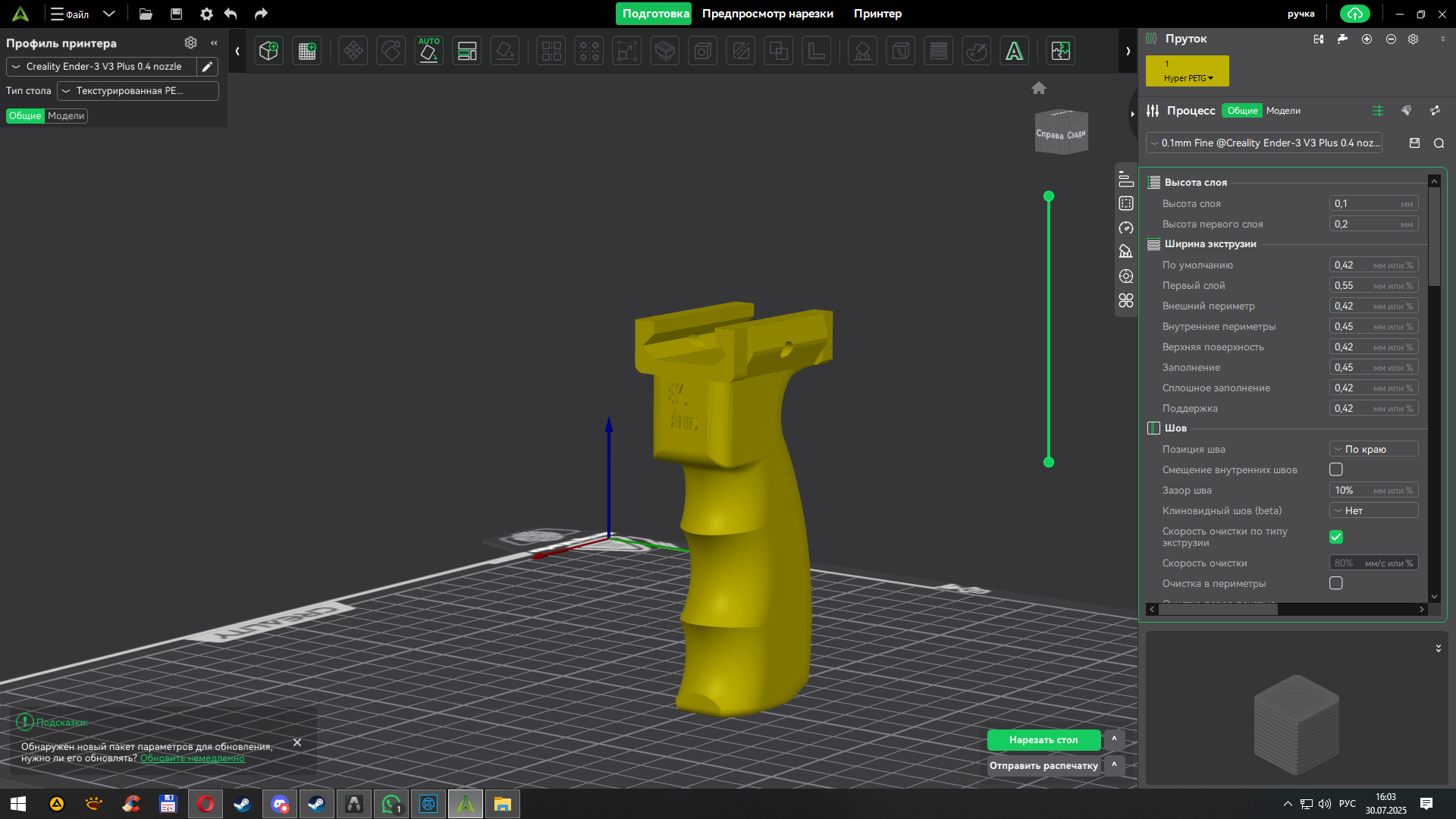Click the add filament plus icon

tap(1367, 39)
